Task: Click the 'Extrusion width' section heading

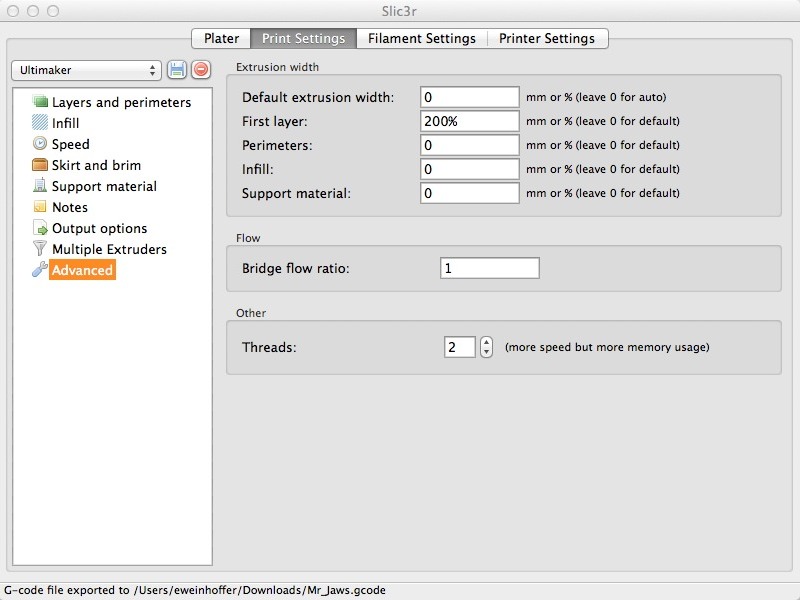Action: point(277,67)
